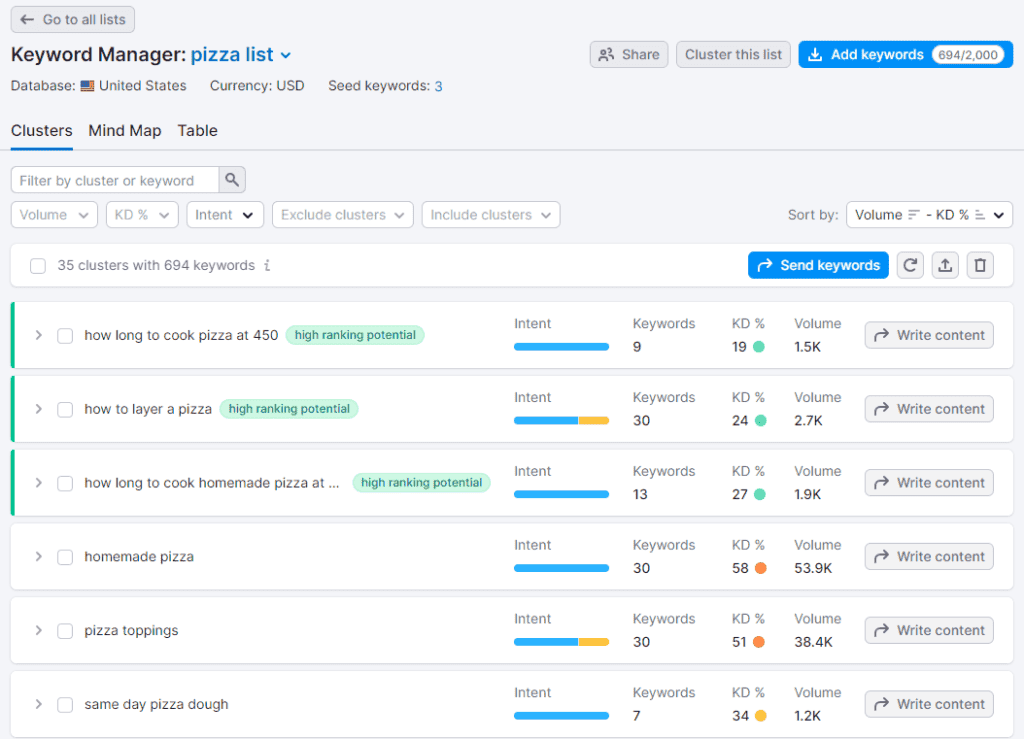Viewport: 1024px width, 739px height.
Task: Click the search magnifier in the filter field
Action: click(x=231, y=179)
